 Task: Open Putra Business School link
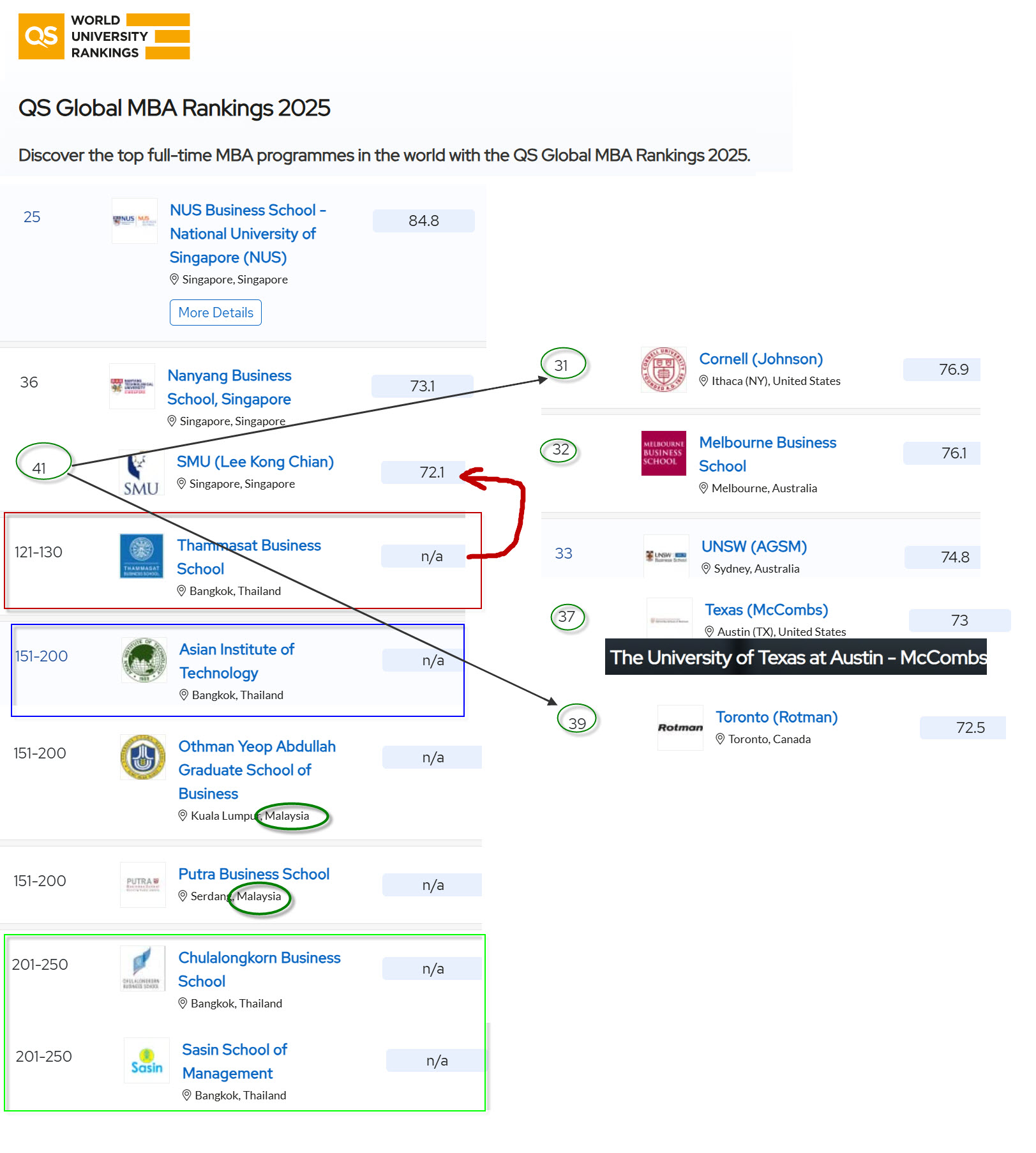click(254, 874)
